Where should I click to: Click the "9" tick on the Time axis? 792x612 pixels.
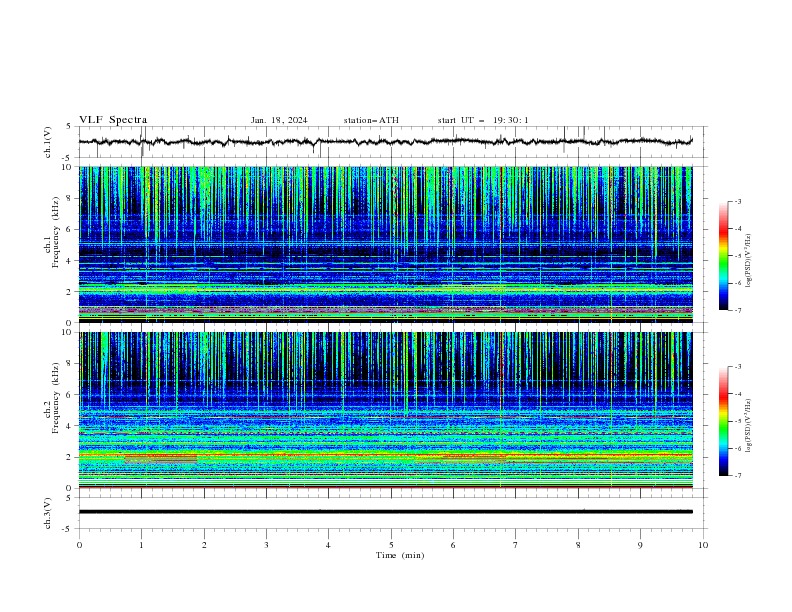[640, 545]
